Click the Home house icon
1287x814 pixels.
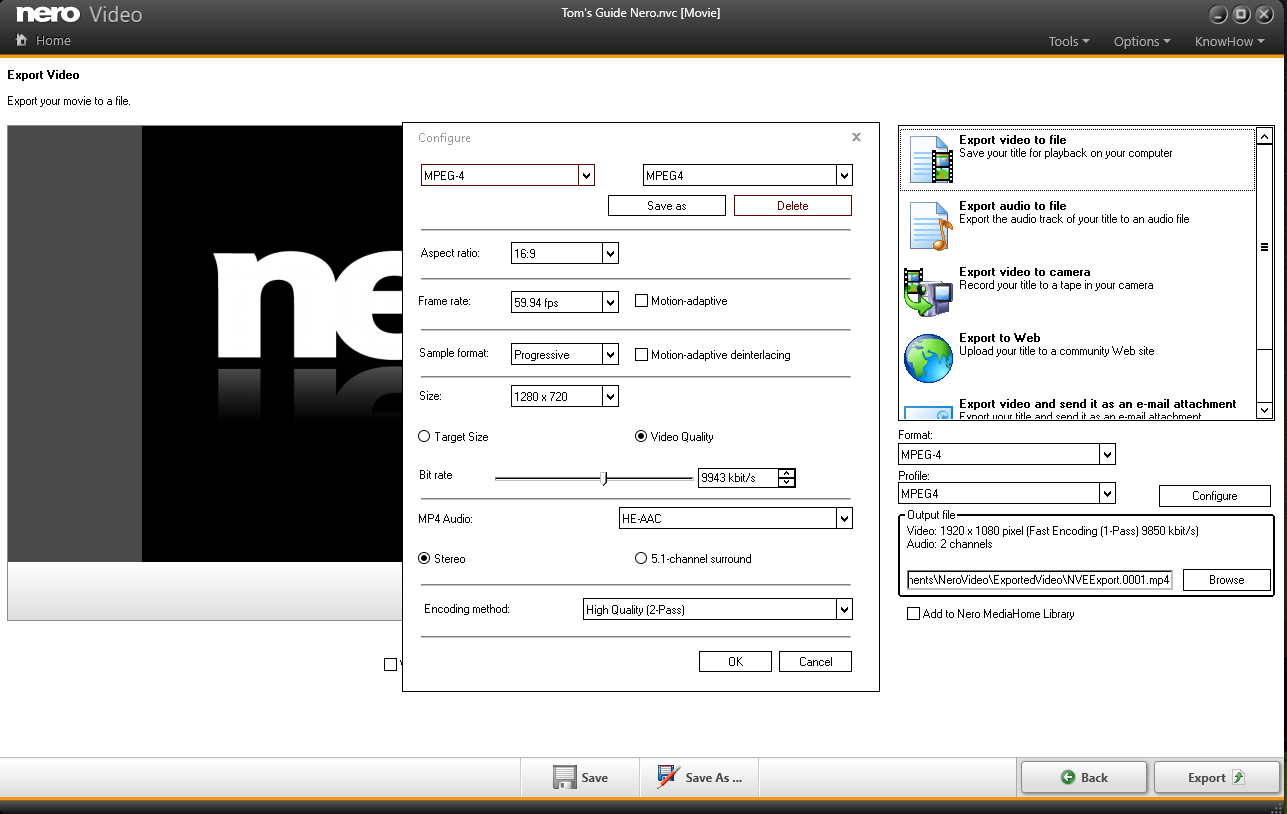(22, 41)
